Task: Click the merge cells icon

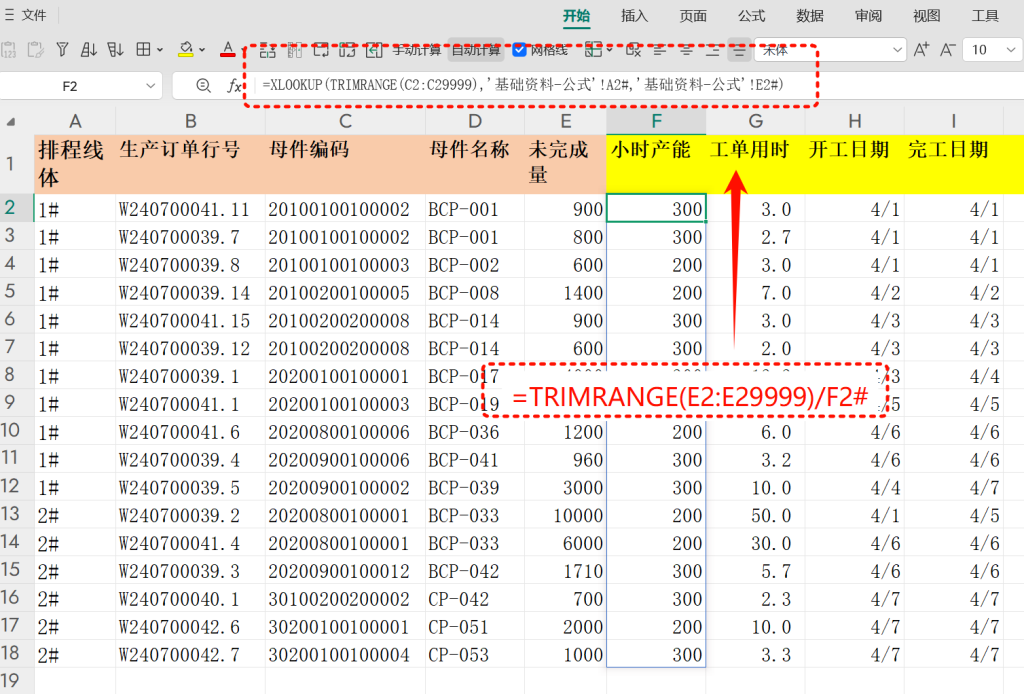Action: pos(347,50)
